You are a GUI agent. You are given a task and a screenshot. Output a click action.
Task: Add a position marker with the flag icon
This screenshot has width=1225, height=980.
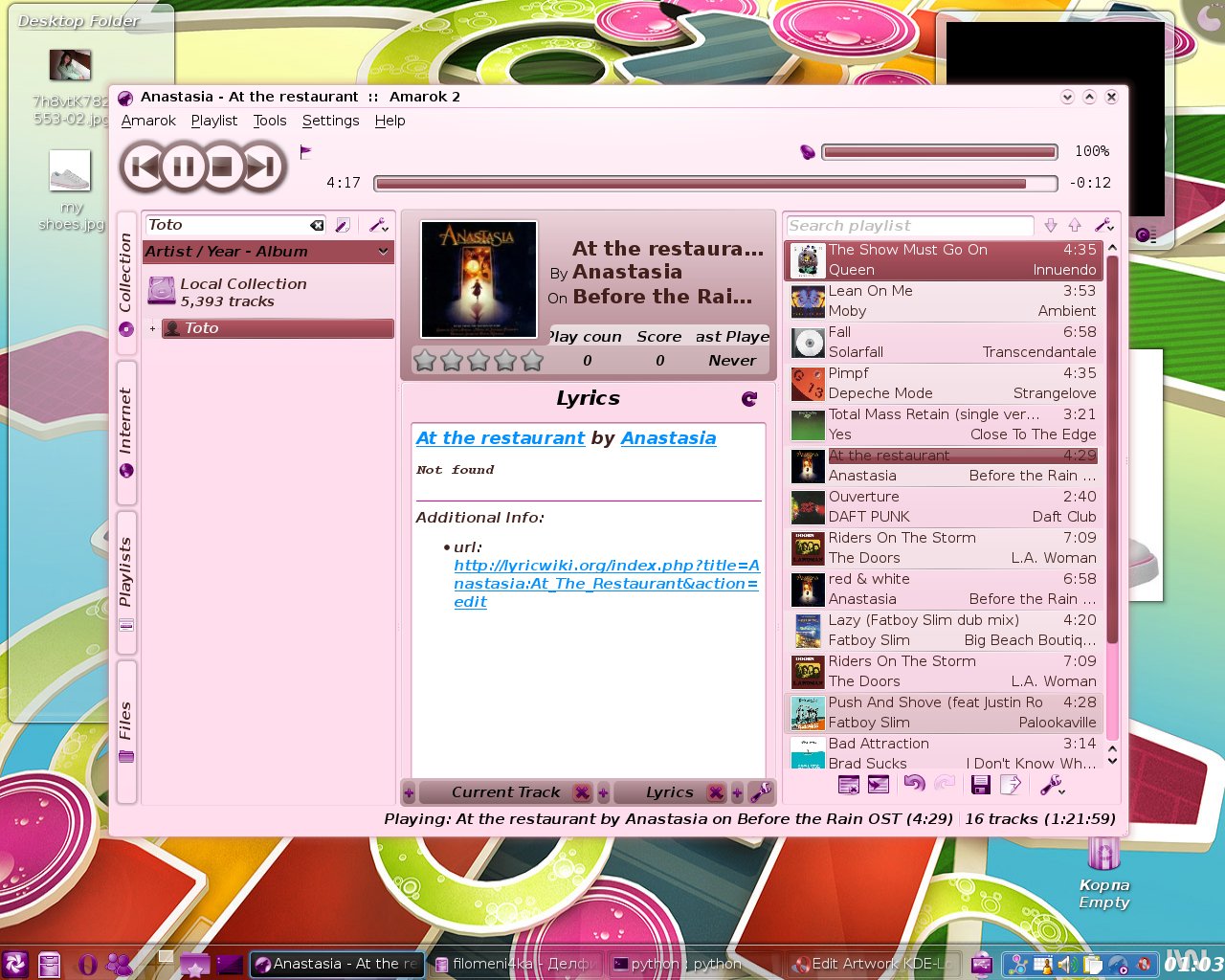[x=306, y=151]
